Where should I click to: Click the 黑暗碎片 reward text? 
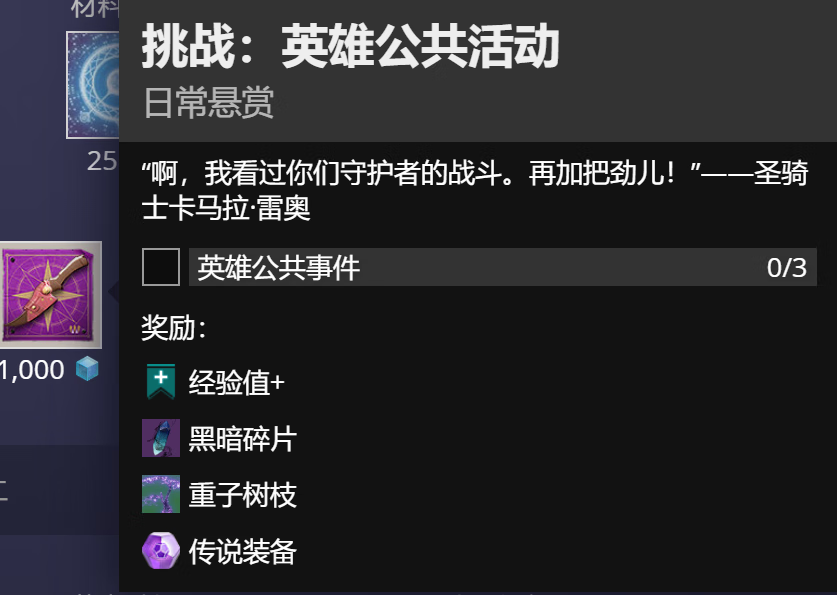click(x=242, y=439)
